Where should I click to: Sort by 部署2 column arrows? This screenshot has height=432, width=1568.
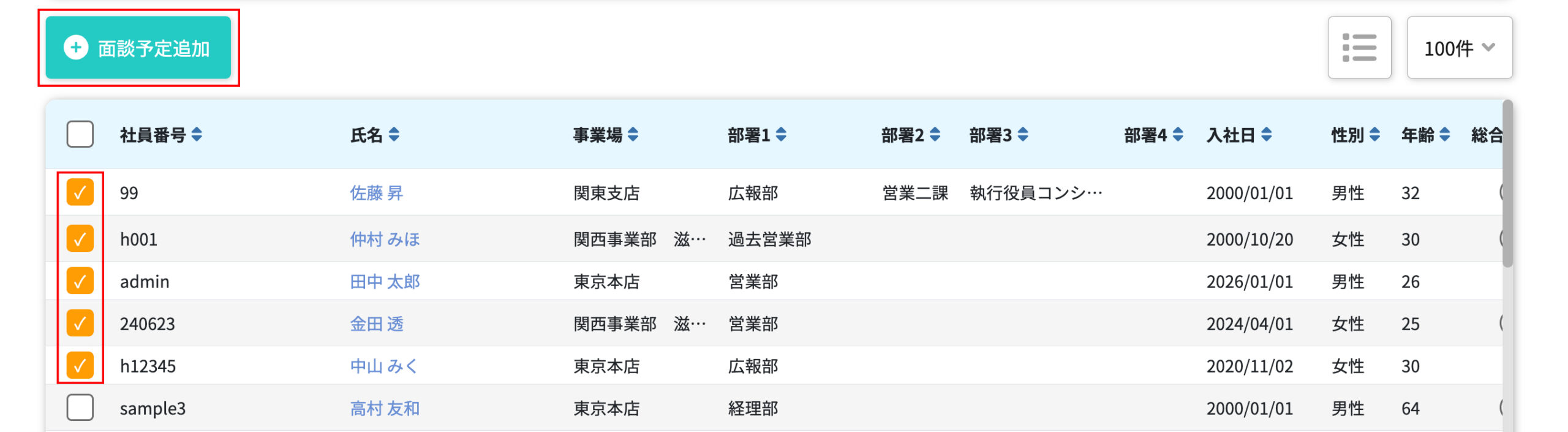pyautogui.click(x=935, y=134)
